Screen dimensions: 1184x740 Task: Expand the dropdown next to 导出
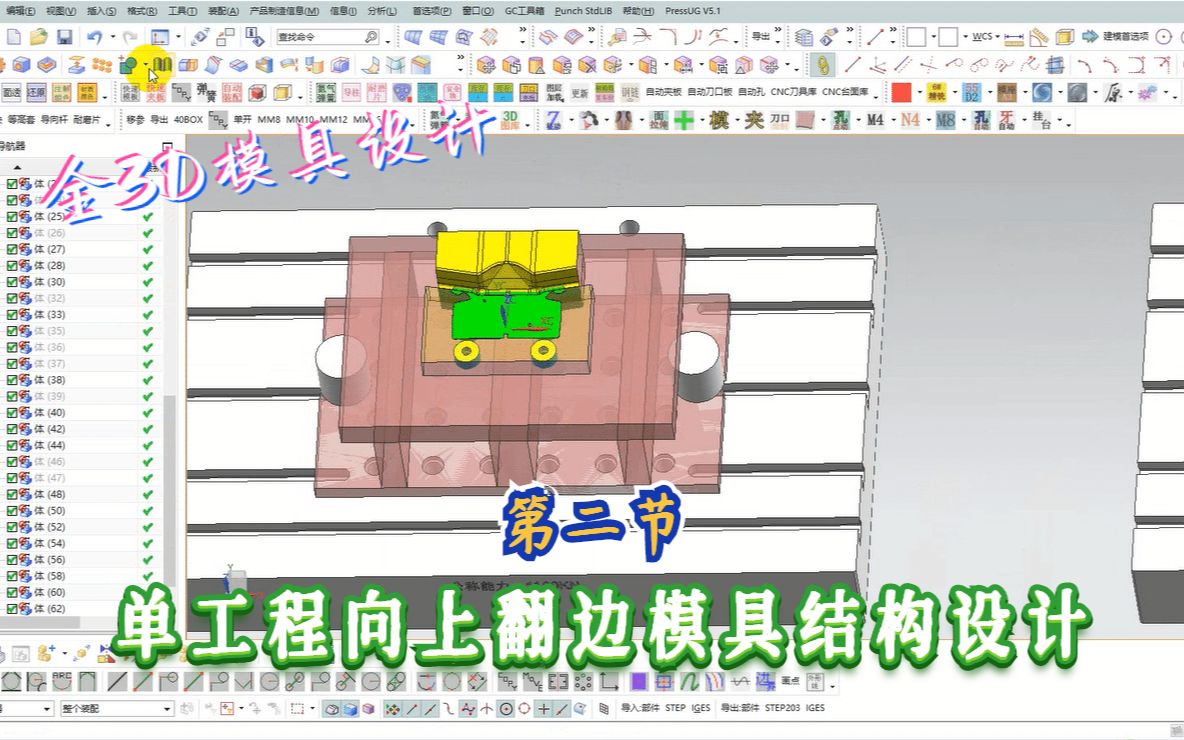click(777, 42)
